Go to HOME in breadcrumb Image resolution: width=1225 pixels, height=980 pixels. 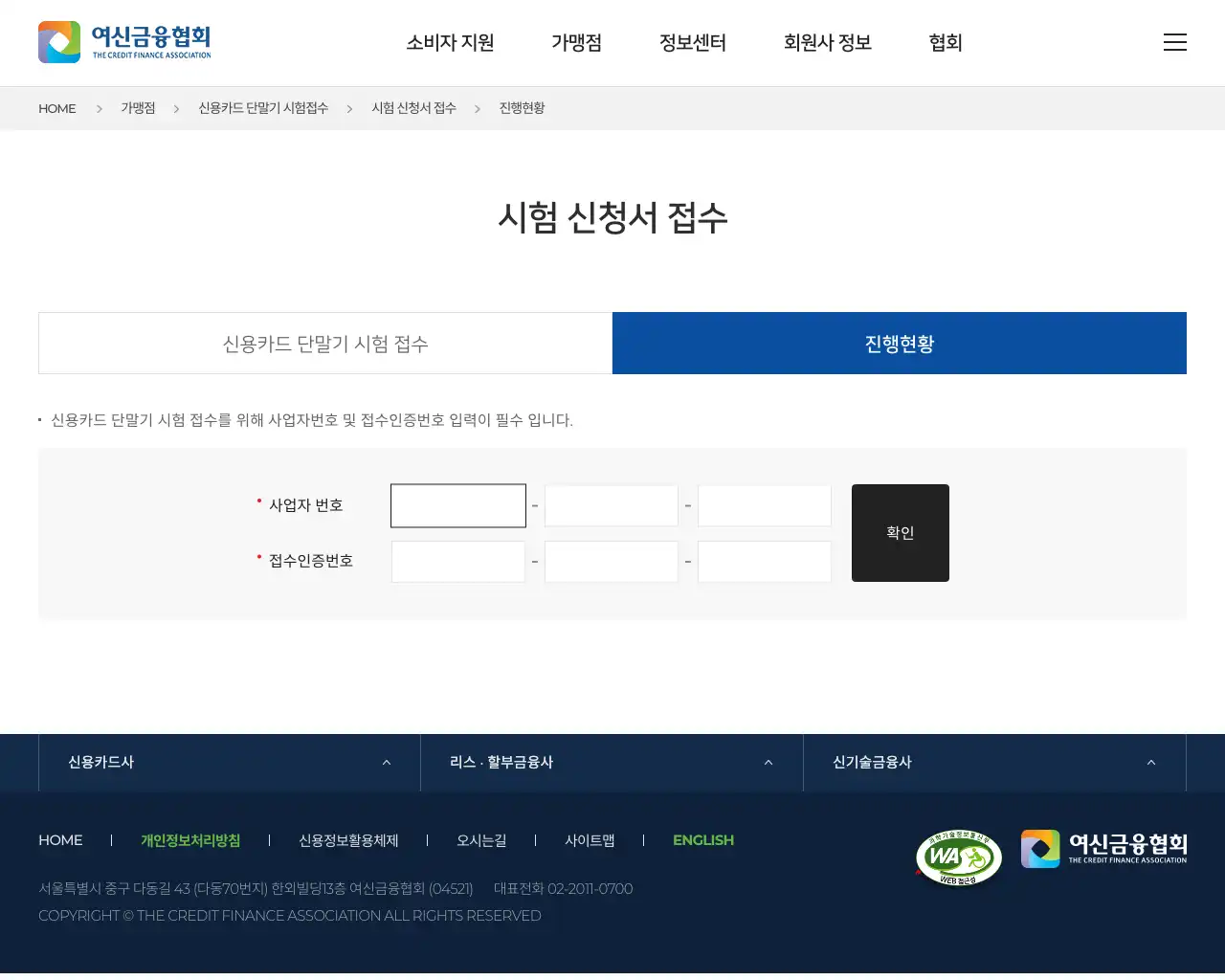click(x=57, y=108)
